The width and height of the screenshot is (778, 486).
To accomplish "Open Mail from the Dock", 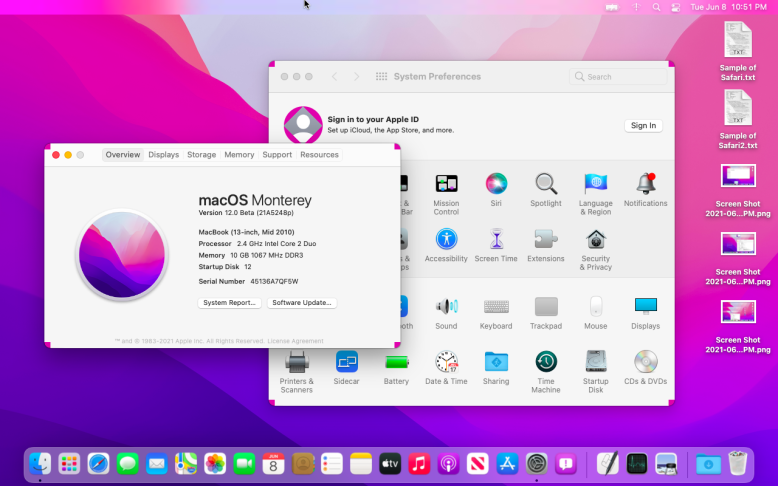I will click(157, 464).
